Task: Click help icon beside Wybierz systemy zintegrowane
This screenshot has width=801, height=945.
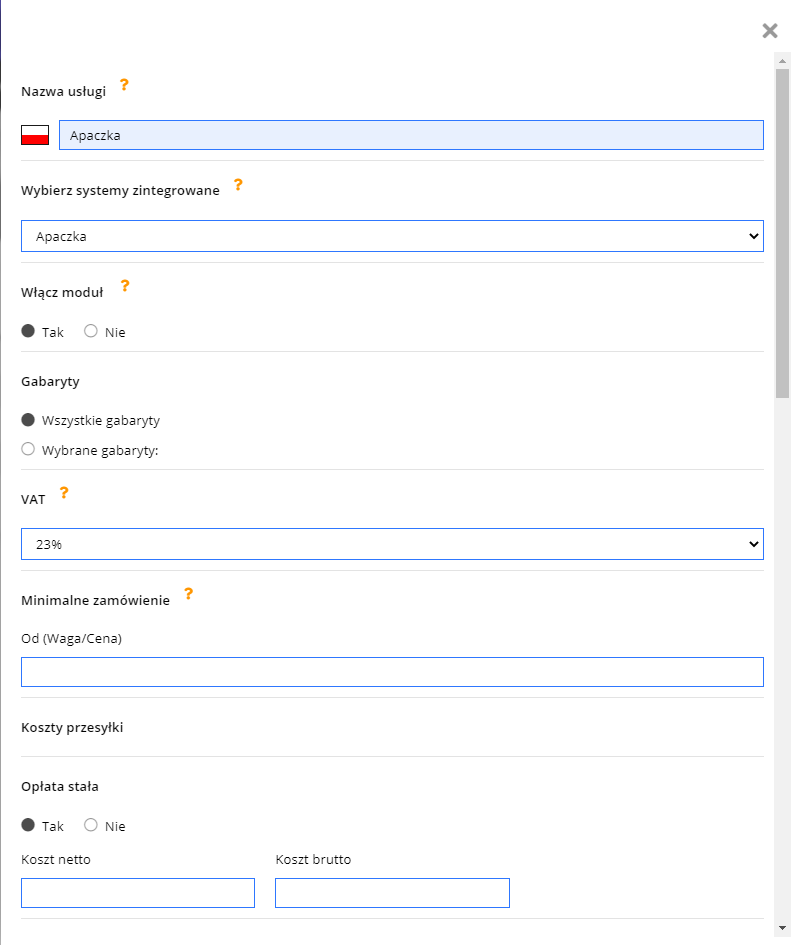Action: [238, 185]
